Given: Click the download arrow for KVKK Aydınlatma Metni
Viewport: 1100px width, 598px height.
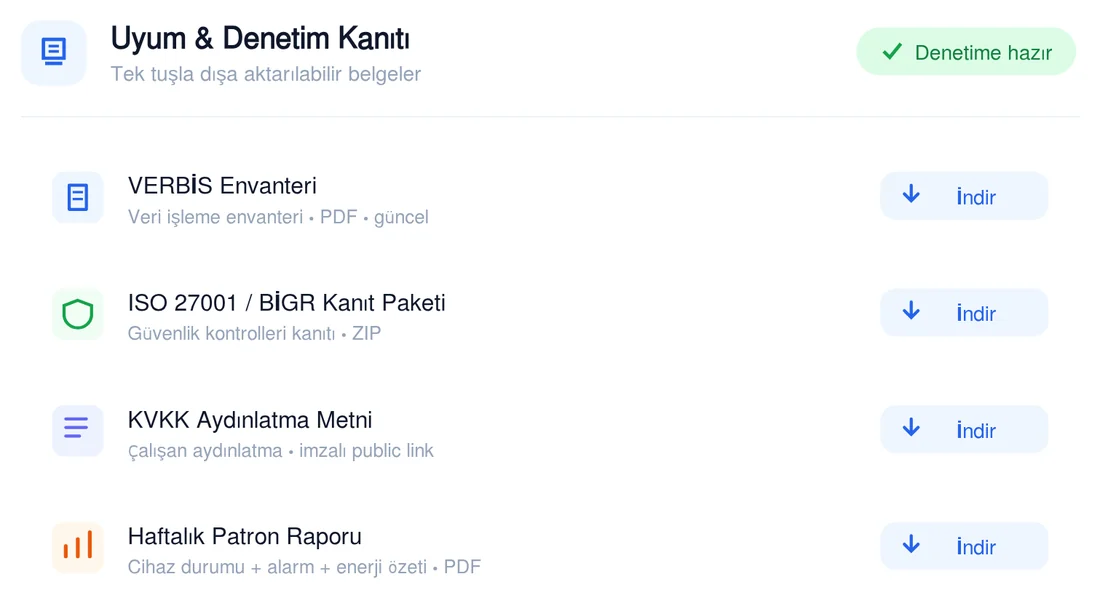Looking at the screenshot, I should [x=911, y=427].
